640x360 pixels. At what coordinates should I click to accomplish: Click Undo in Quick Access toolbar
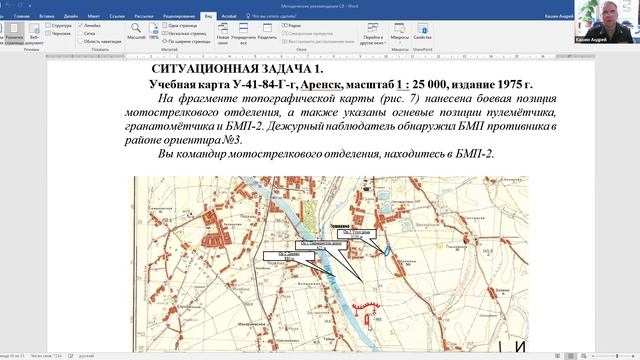point(8,5)
